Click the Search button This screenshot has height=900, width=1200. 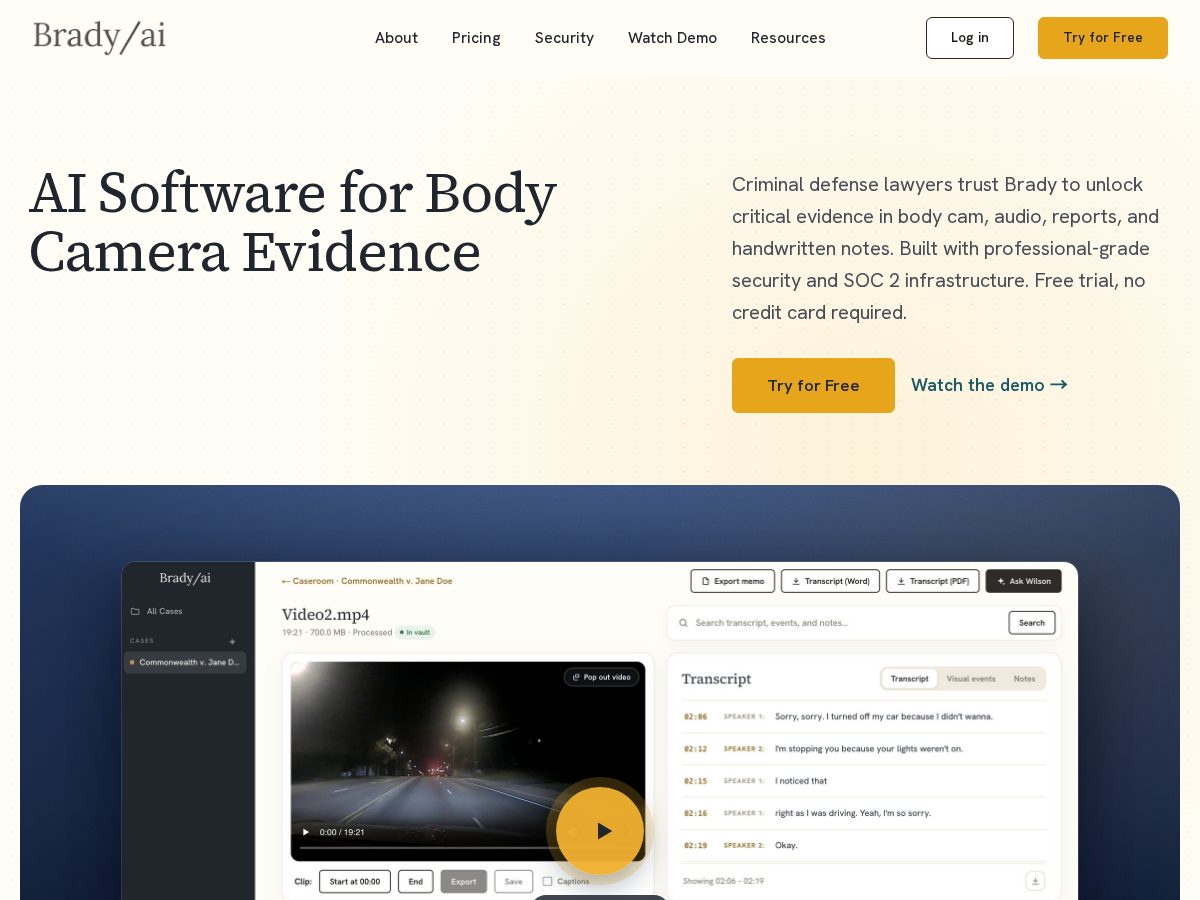[1032, 623]
